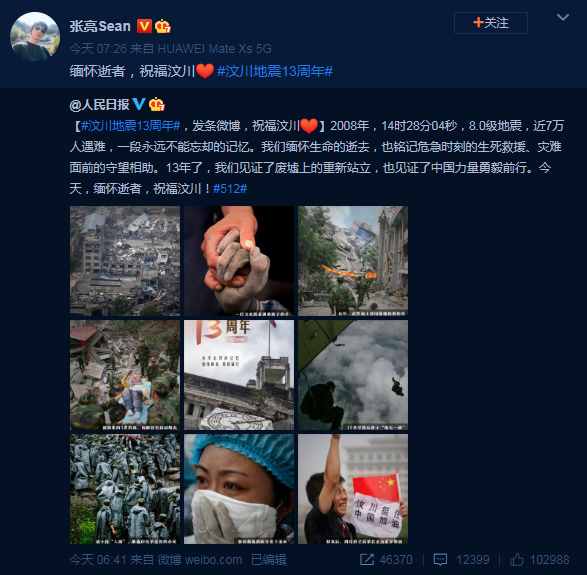Click the repost icon with 46370
Viewport: 587px width, 575px height.
367,560
